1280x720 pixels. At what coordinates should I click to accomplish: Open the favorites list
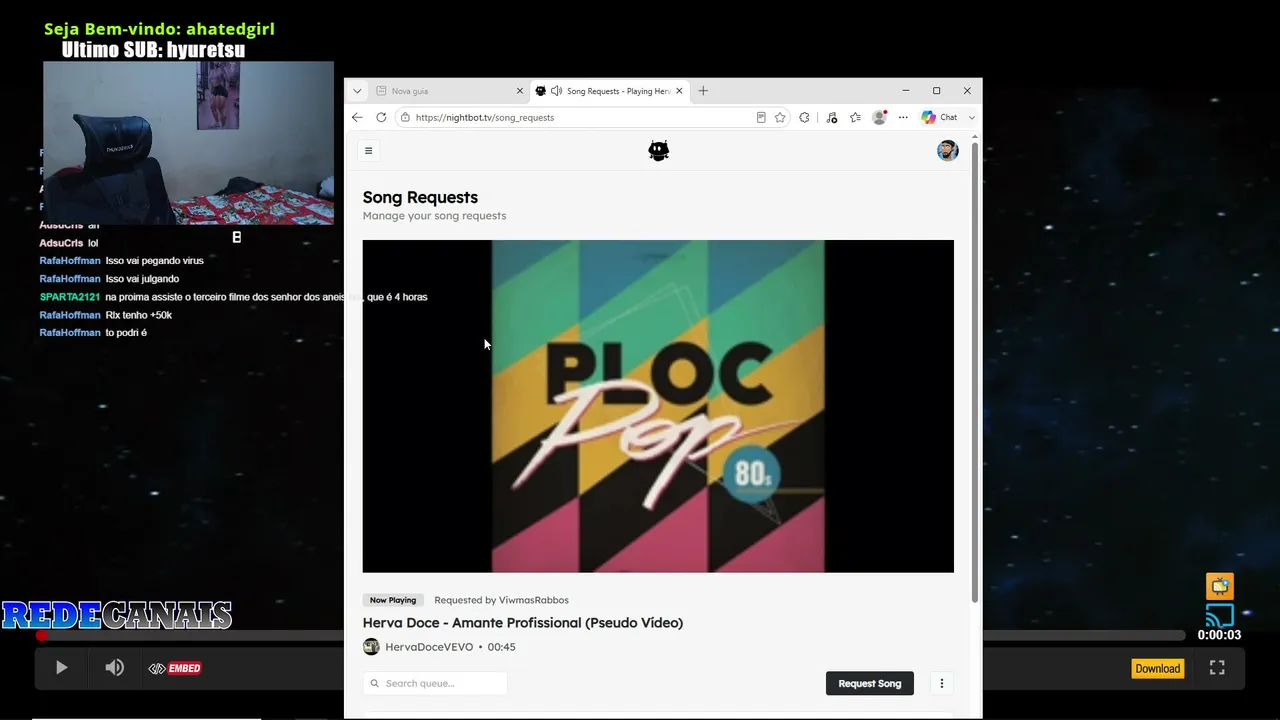tap(855, 117)
